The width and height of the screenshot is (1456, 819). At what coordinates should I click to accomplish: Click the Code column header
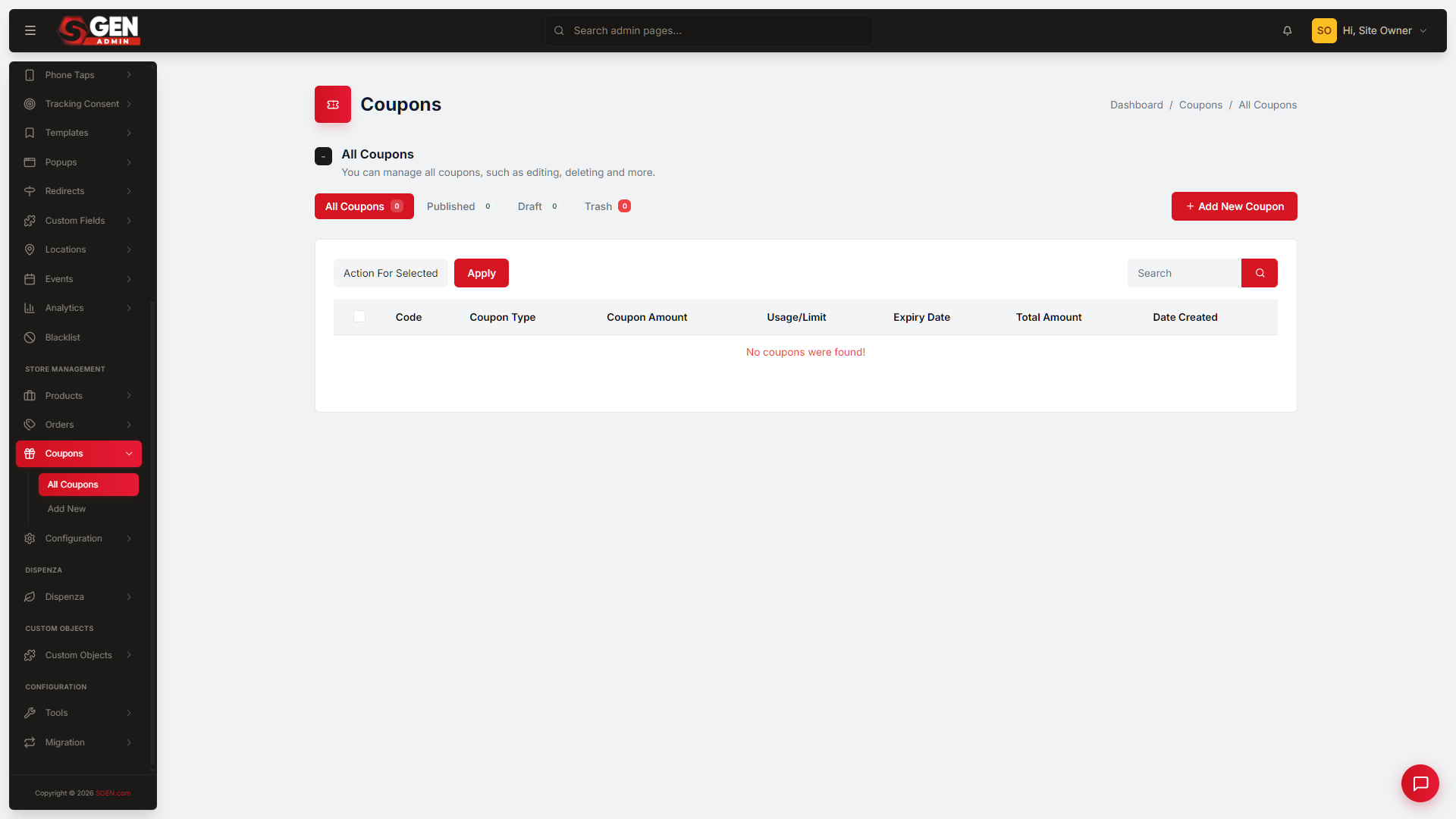(x=409, y=317)
